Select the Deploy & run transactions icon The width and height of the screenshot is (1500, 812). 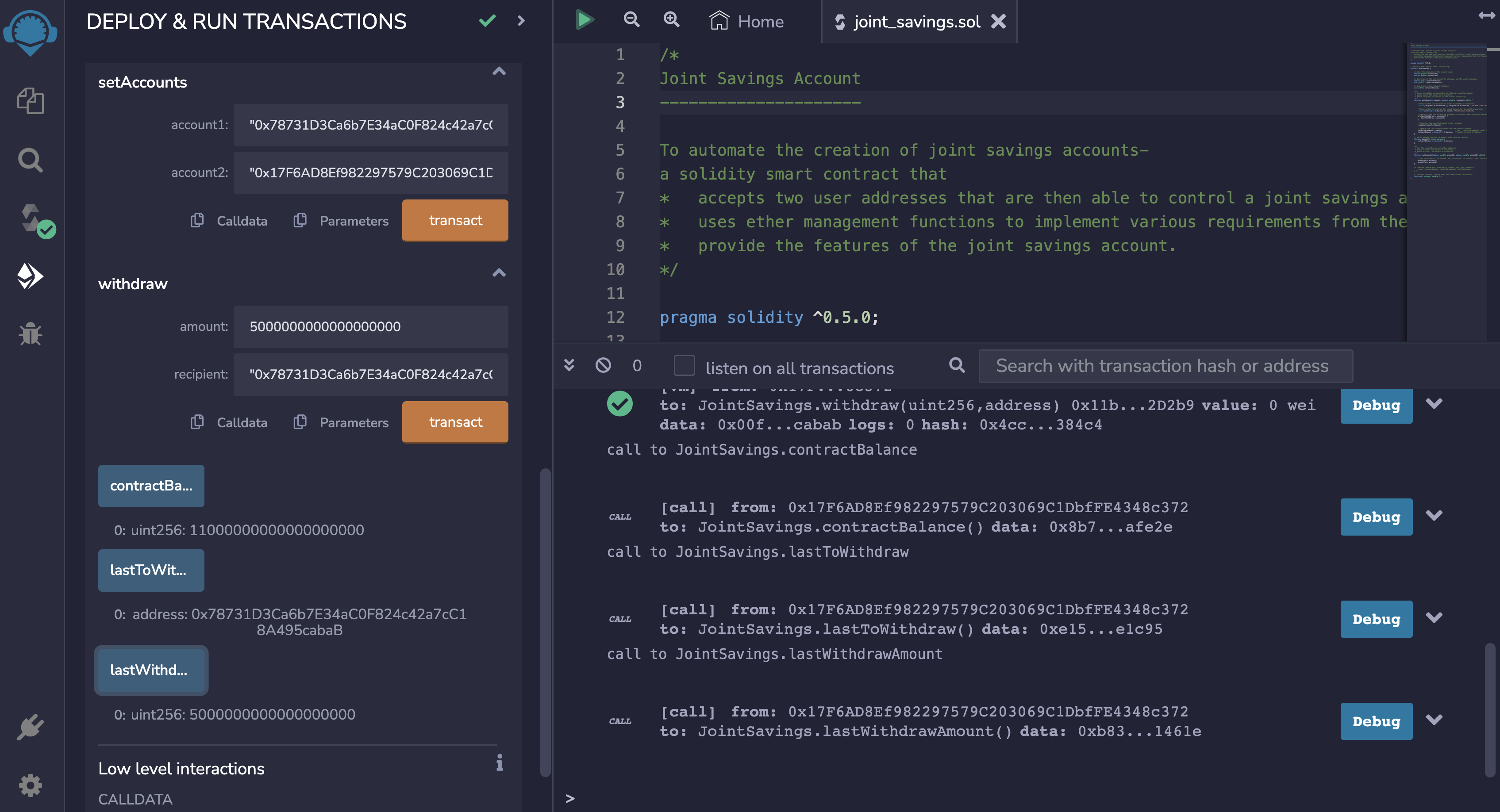point(30,276)
